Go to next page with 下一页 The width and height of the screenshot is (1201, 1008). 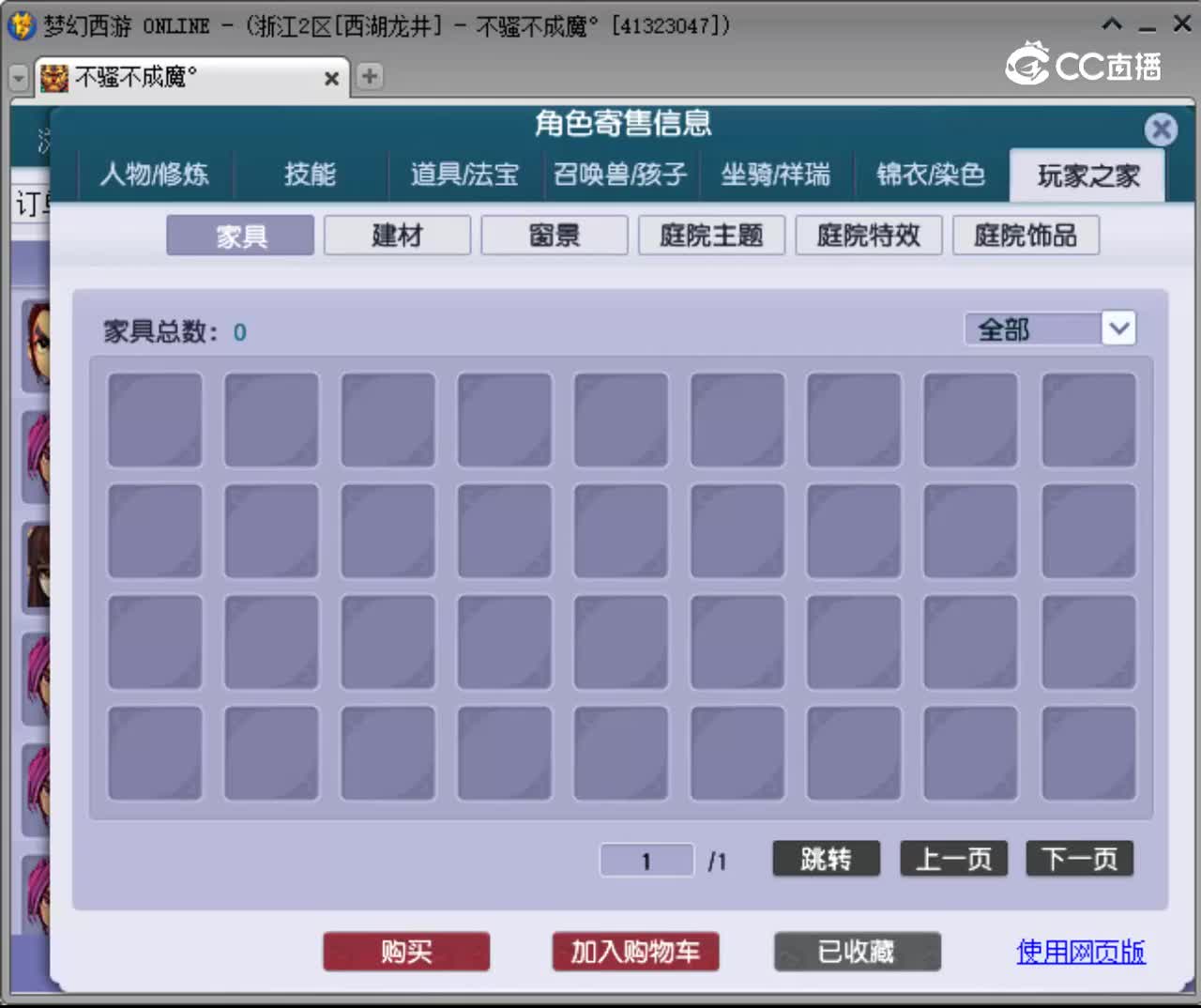click(1080, 859)
